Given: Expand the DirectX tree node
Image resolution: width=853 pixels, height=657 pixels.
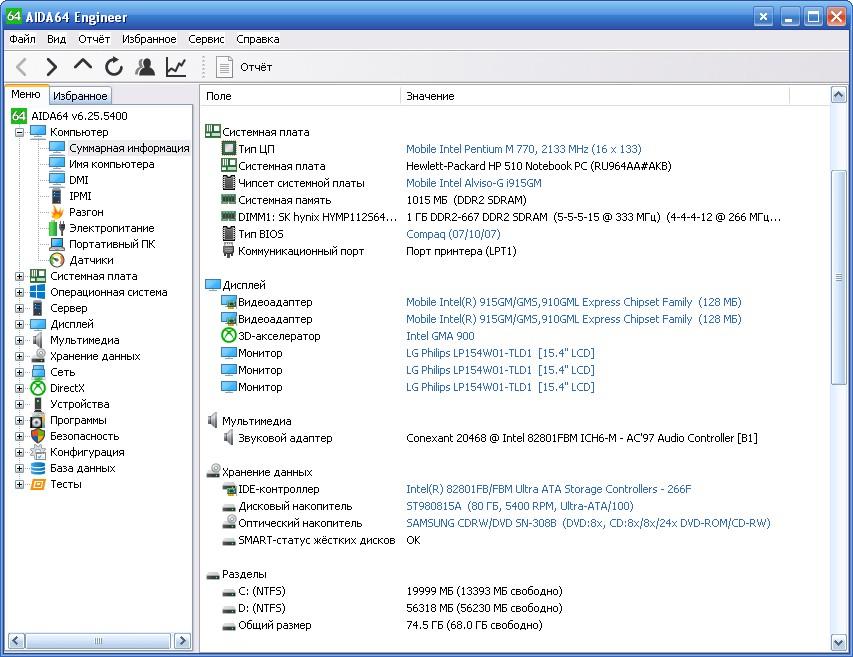Looking at the screenshot, I should tap(20, 388).
